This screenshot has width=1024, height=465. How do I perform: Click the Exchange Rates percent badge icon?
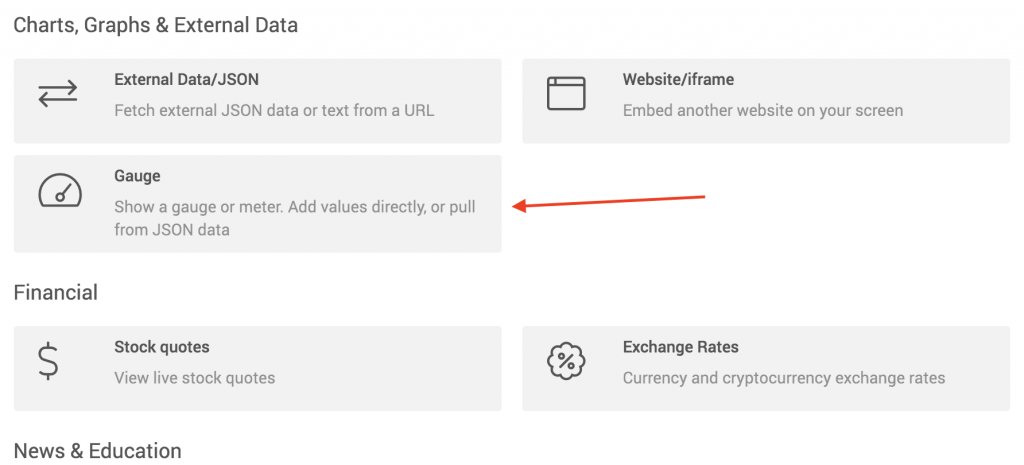point(566,361)
